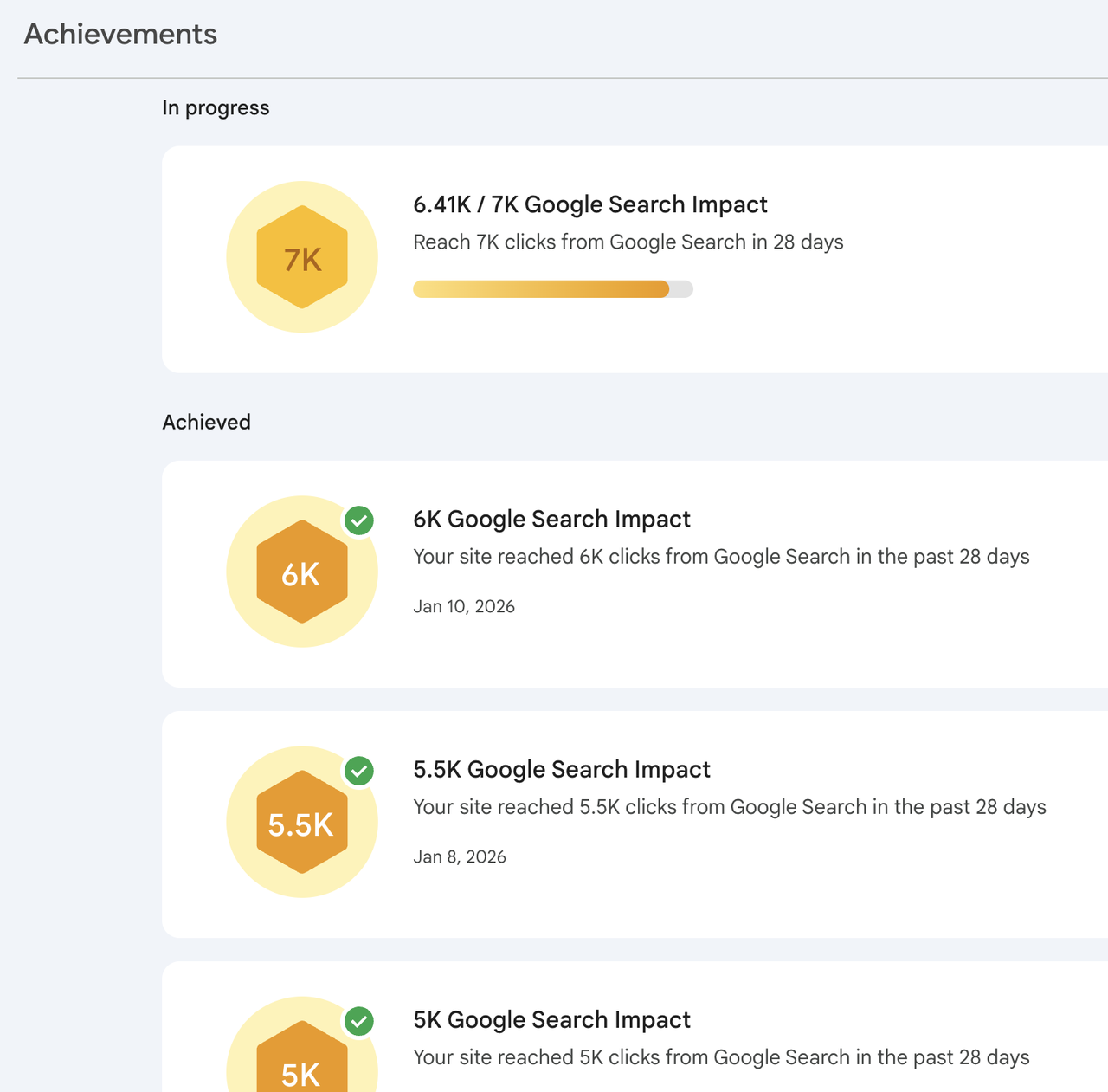The width and height of the screenshot is (1108, 1092).
Task: Click the green checkmark on 5K badge
Action: pyautogui.click(x=359, y=1021)
